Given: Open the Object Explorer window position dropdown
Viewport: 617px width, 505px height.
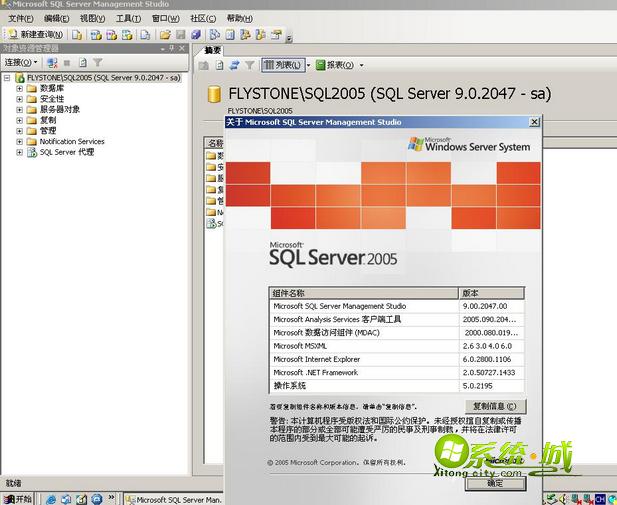Looking at the screenshot, I should [163, 48].
